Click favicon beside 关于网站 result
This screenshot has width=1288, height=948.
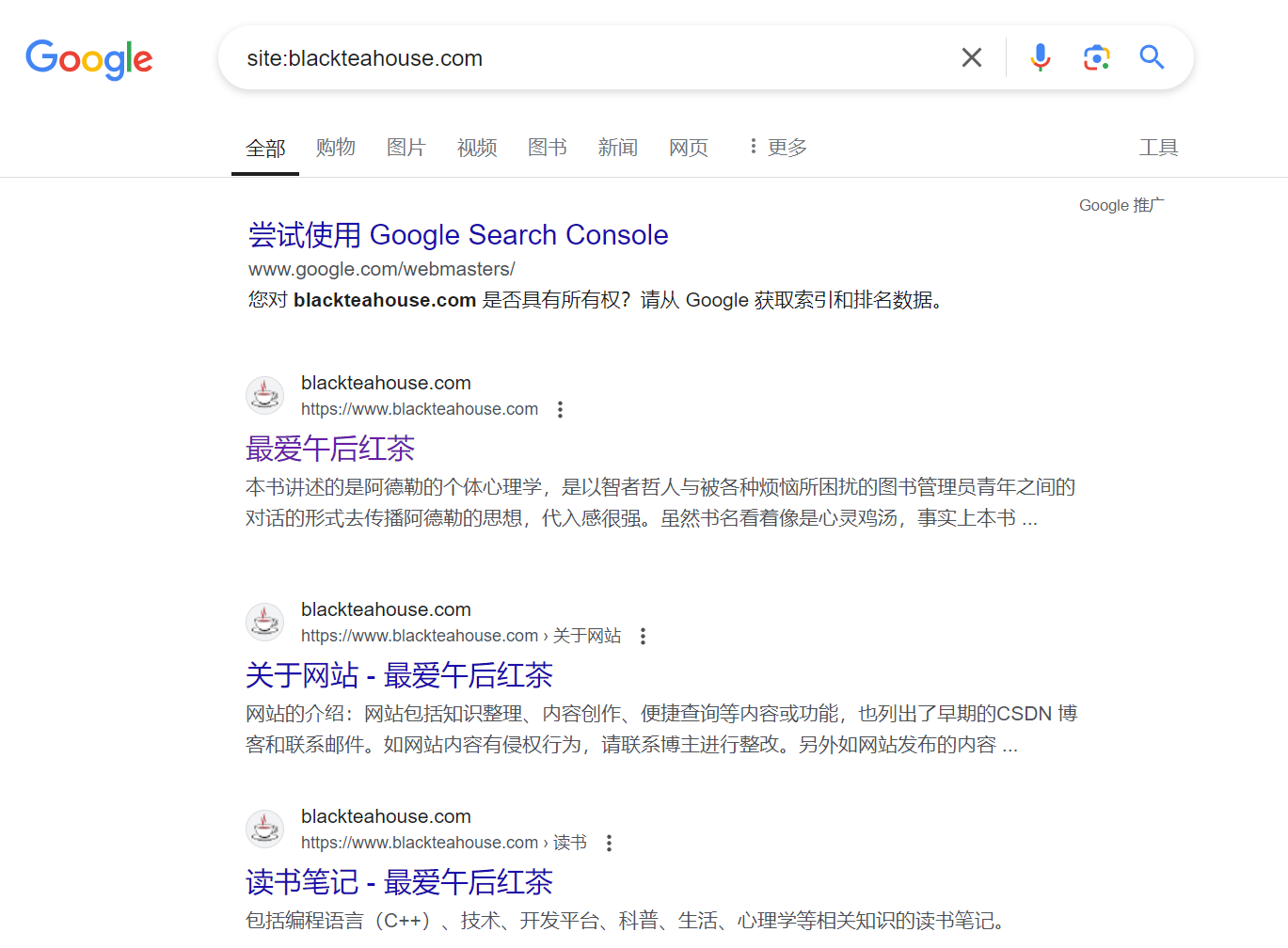coord(264,622)
